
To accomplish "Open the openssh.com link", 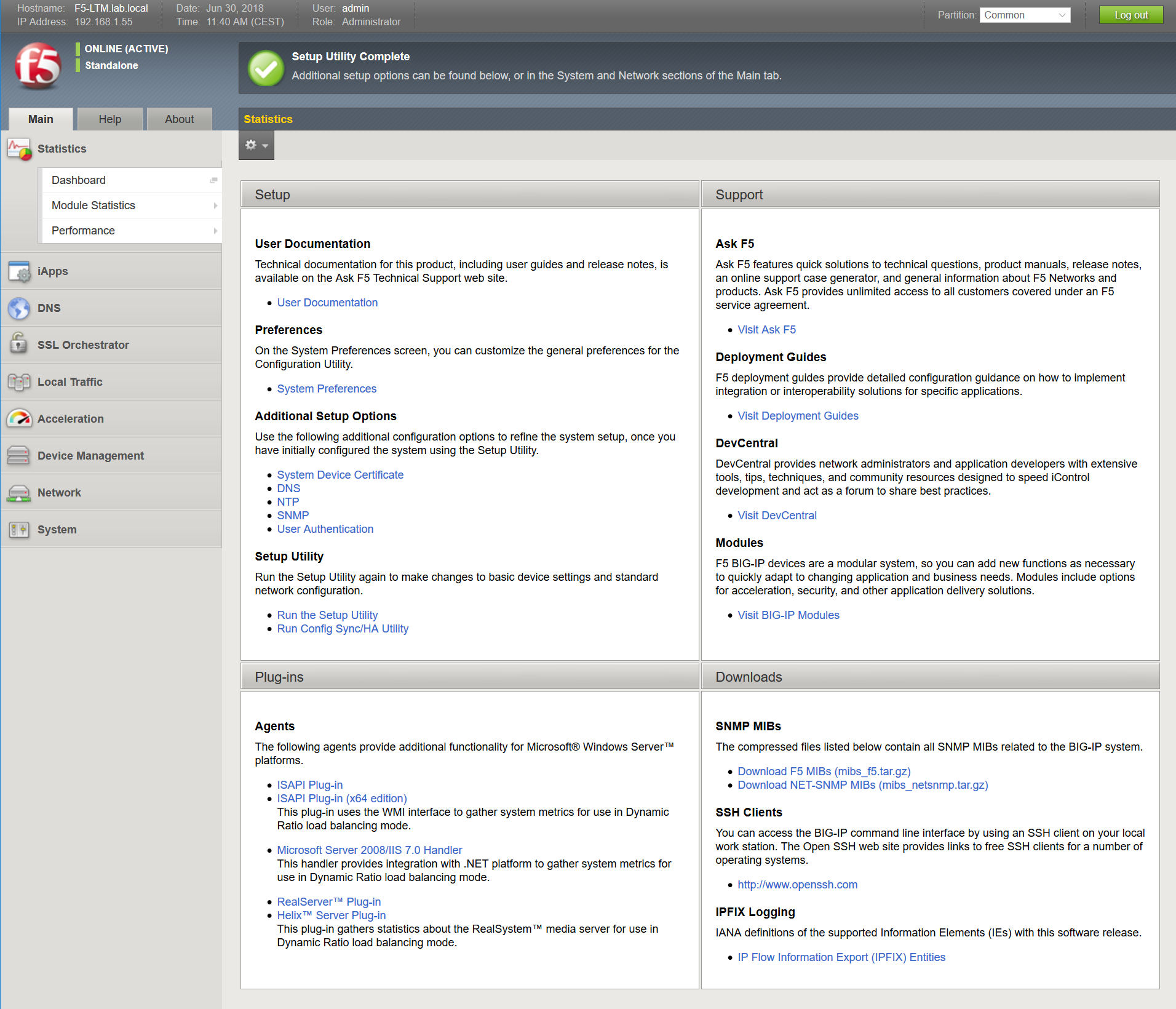I will [797, 885].
